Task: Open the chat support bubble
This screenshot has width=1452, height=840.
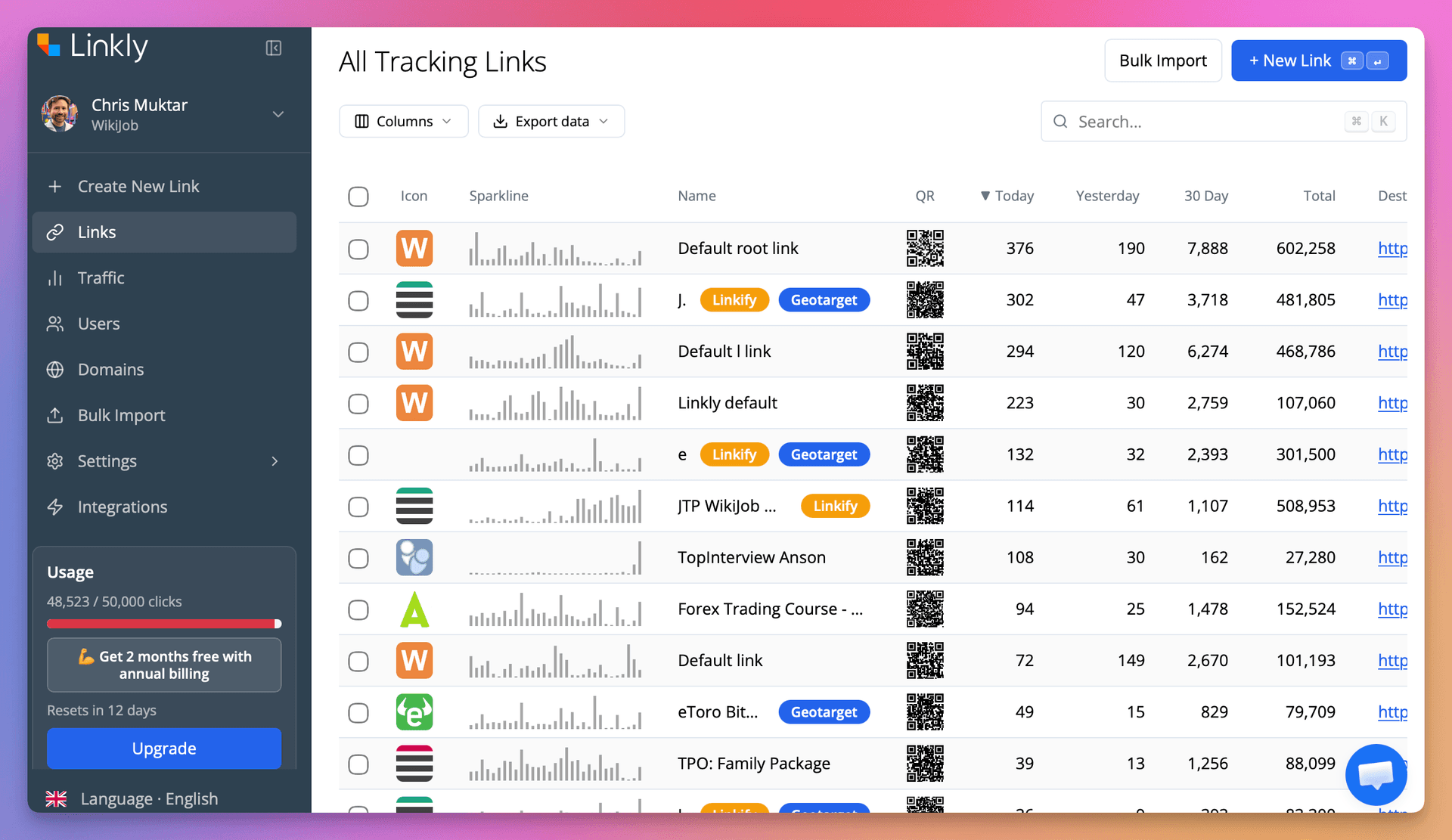Action: point(1376,774)
